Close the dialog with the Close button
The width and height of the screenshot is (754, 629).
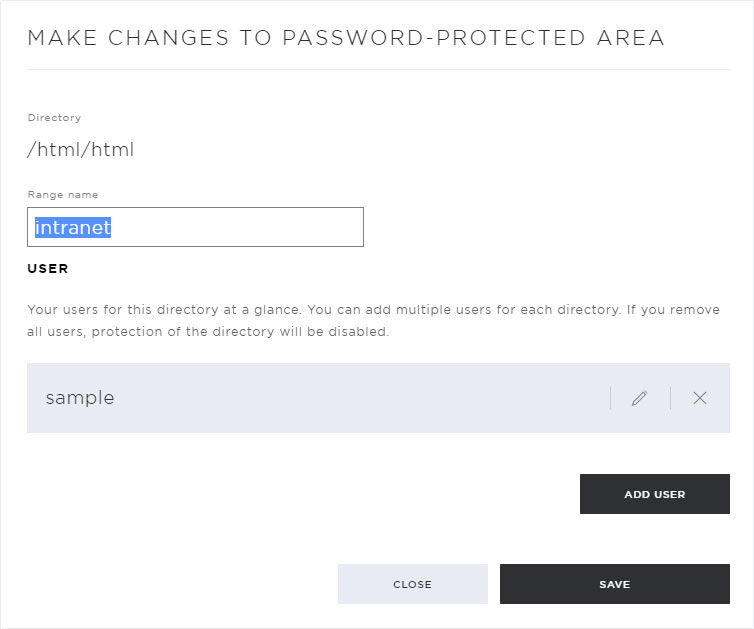coord(413,584)
